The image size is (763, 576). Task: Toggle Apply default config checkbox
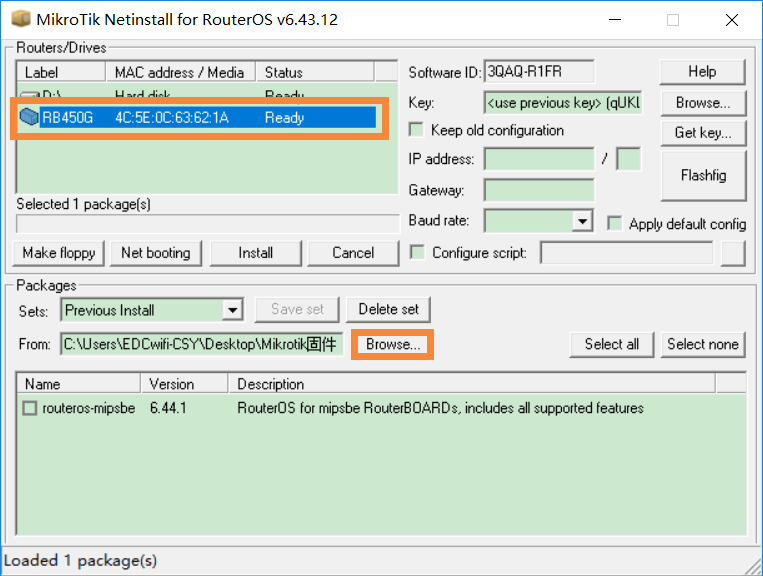click(x=615, y=224)
